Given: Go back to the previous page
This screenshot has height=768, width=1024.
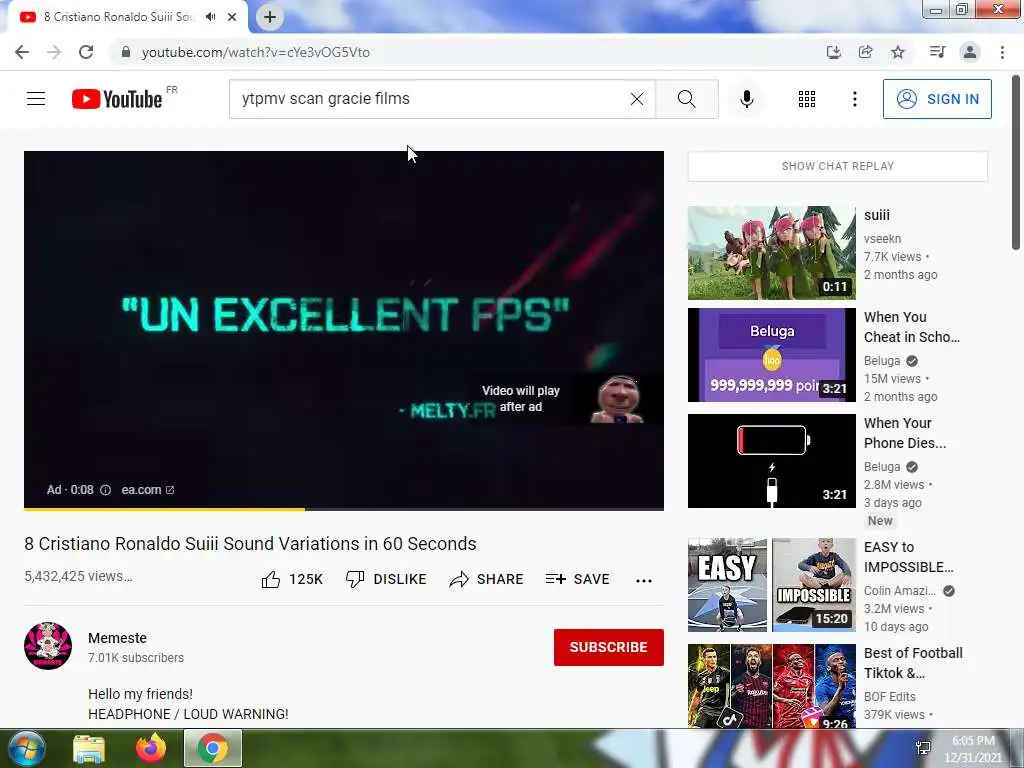Looking at the screenshot, I should pos(22,52).
